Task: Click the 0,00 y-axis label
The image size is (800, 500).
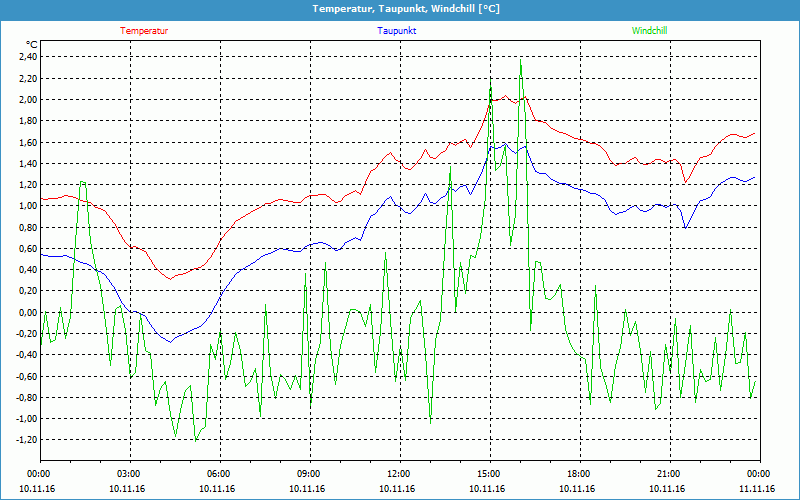Action: point(28,313)
